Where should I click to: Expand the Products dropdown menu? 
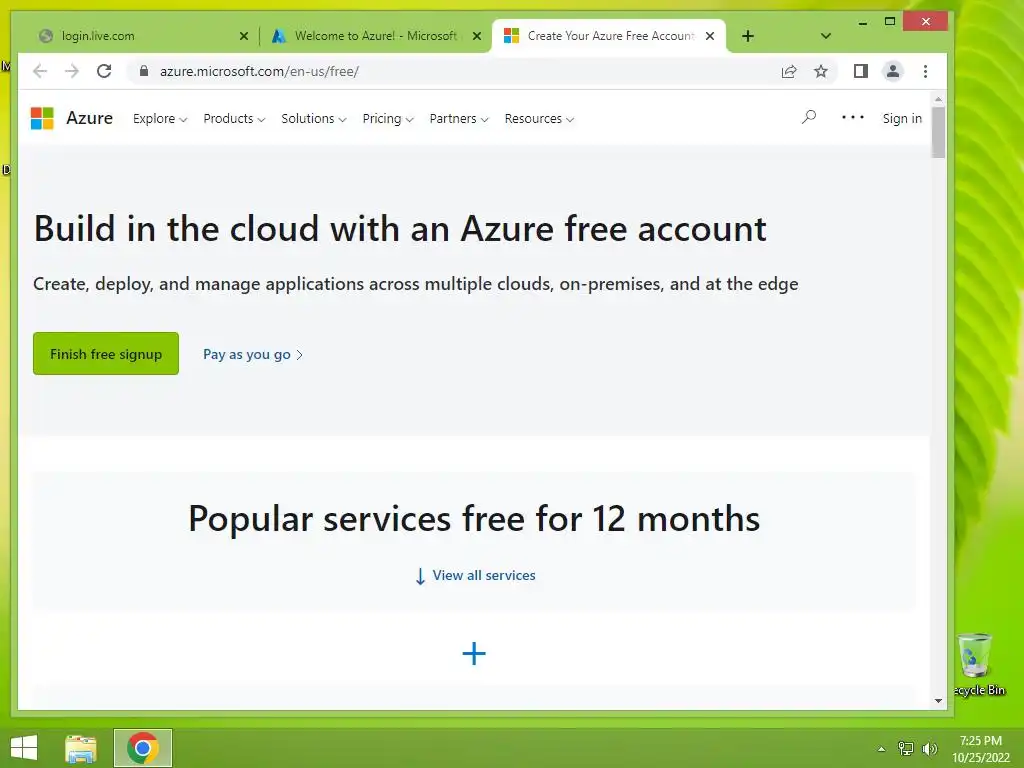(234, 119)
